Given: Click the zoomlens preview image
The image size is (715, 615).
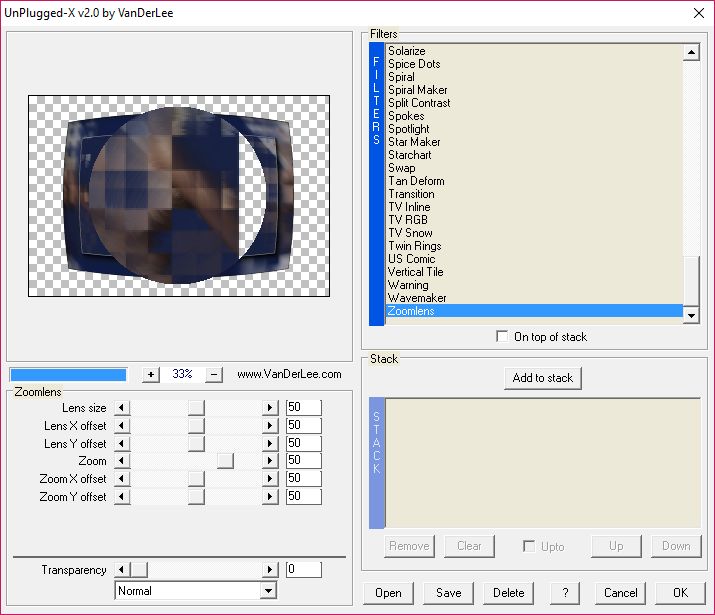Looking at the screenshot, I should [x=179, y=196].
